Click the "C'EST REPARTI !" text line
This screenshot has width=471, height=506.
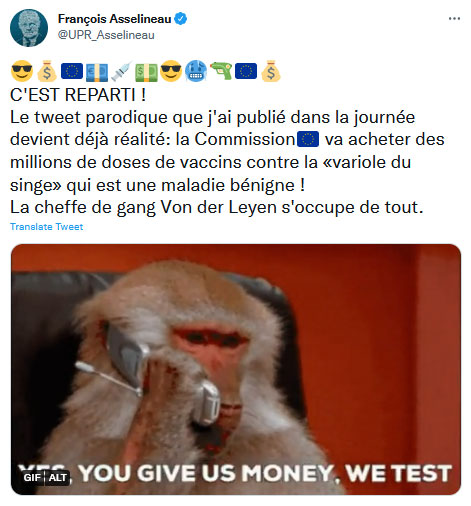[x=78, y=95]
